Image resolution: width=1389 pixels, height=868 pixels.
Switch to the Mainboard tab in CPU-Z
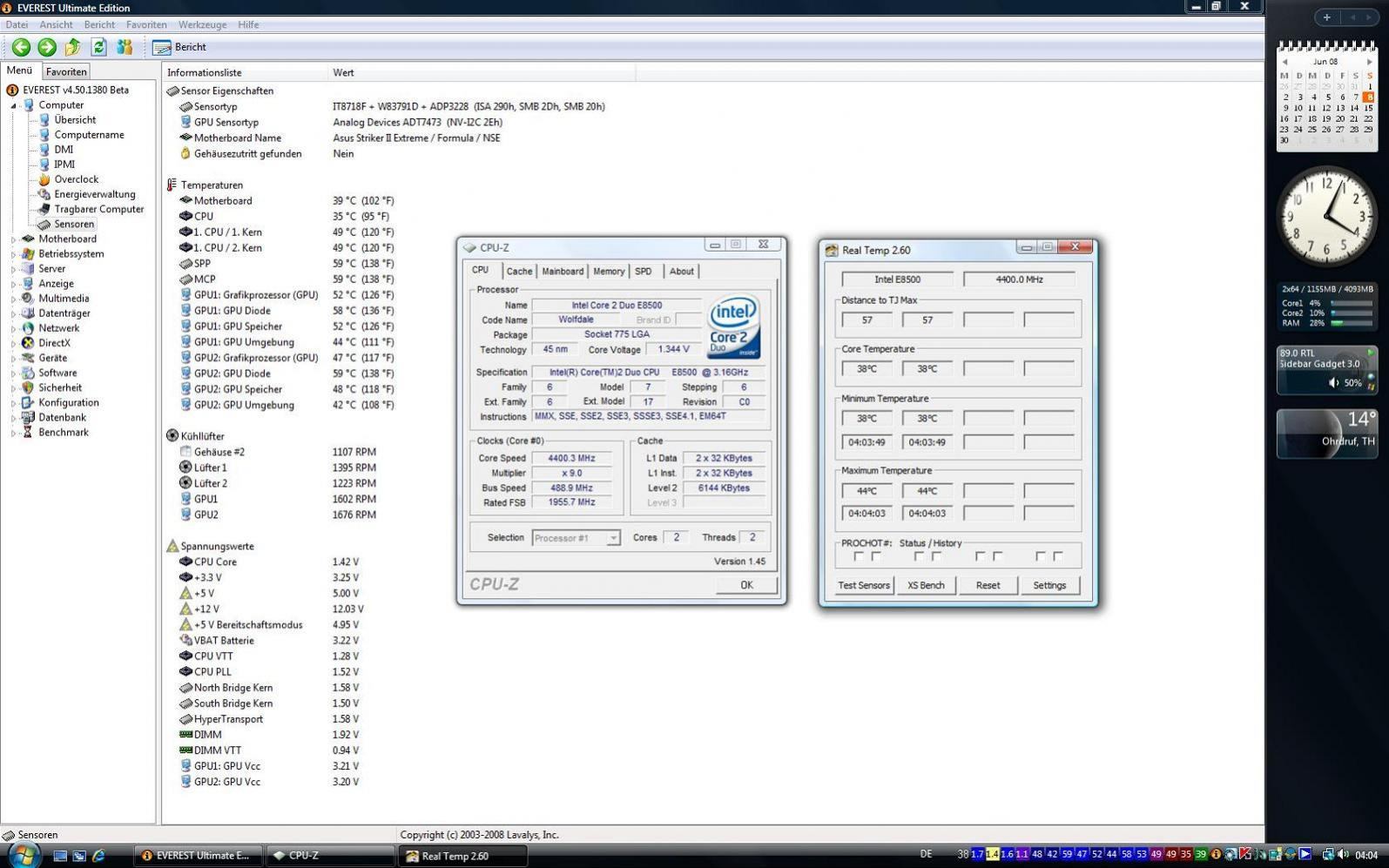tap(563, 272)
